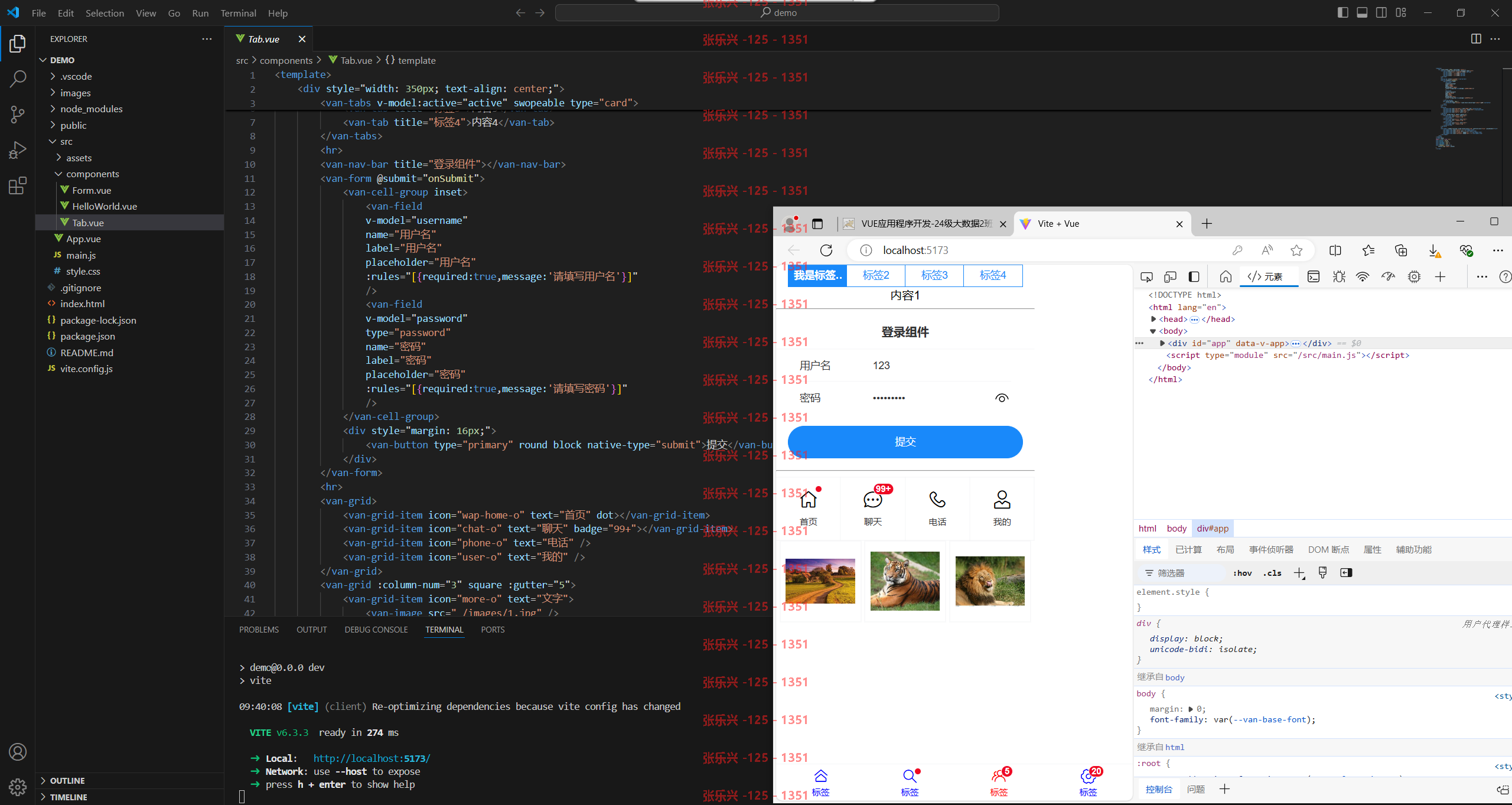This screenshot has width=1512, height=805.
Task: Open the lion image thumbnail
Action: tap(990, 581)
